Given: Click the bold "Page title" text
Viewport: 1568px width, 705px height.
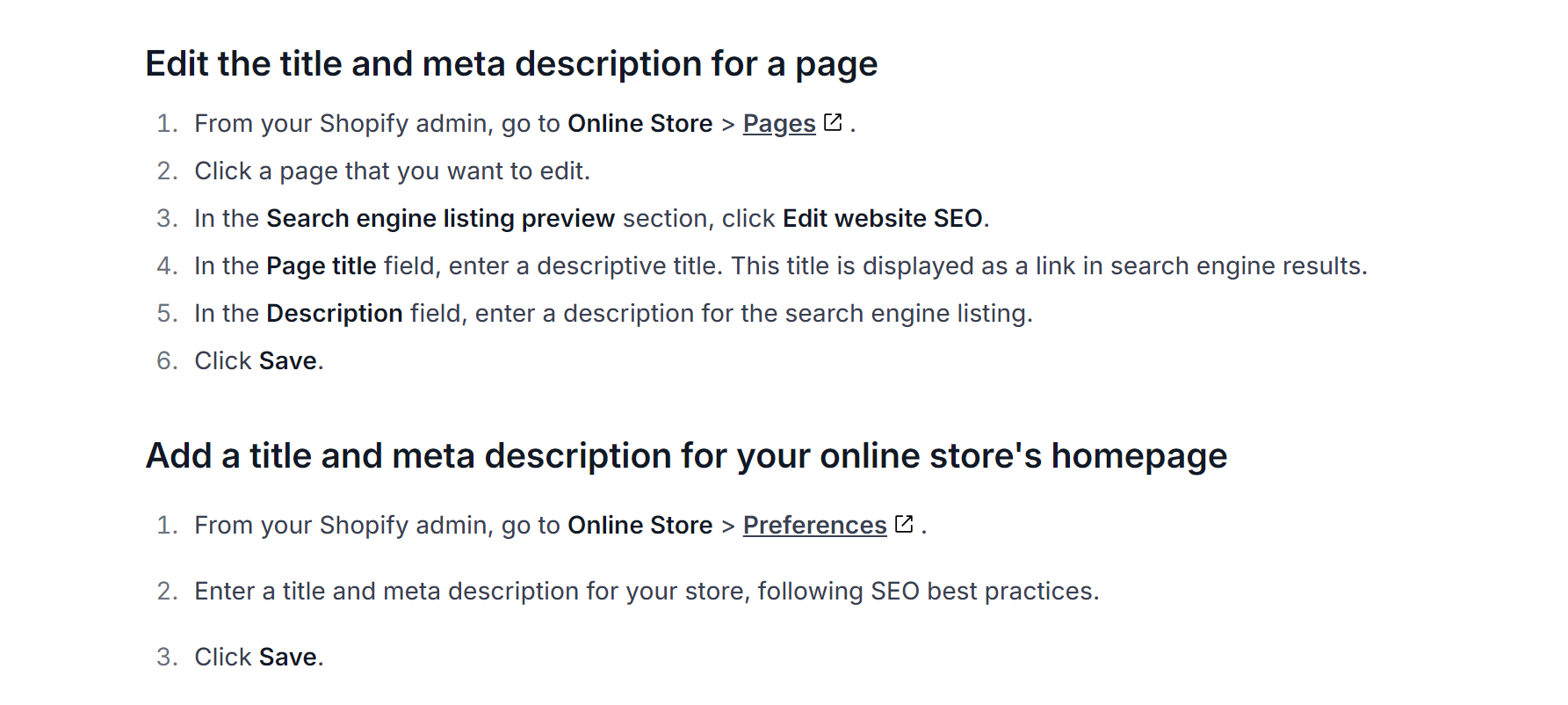Looking at the screenshot, I should (x=321, y=266).
